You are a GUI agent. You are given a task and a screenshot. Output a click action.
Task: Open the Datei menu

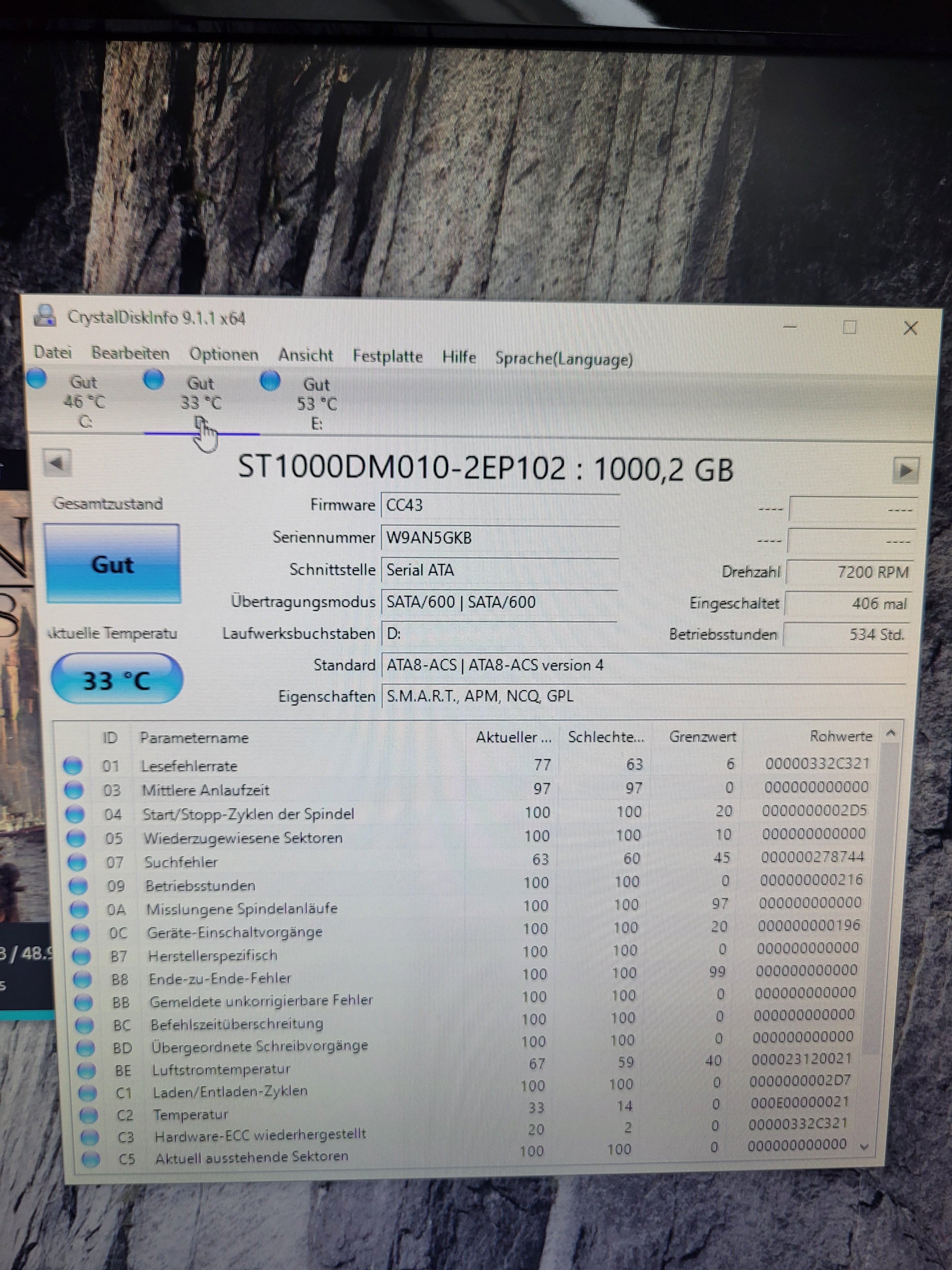(53, 352)
